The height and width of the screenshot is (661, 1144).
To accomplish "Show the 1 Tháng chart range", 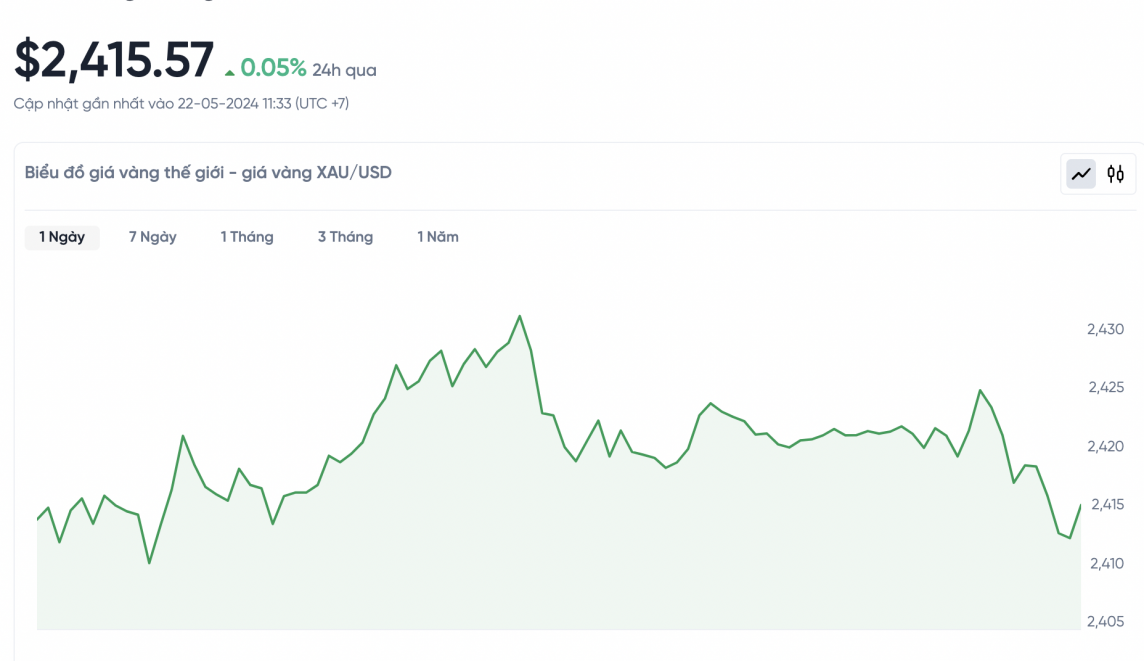I will [247, 237].
